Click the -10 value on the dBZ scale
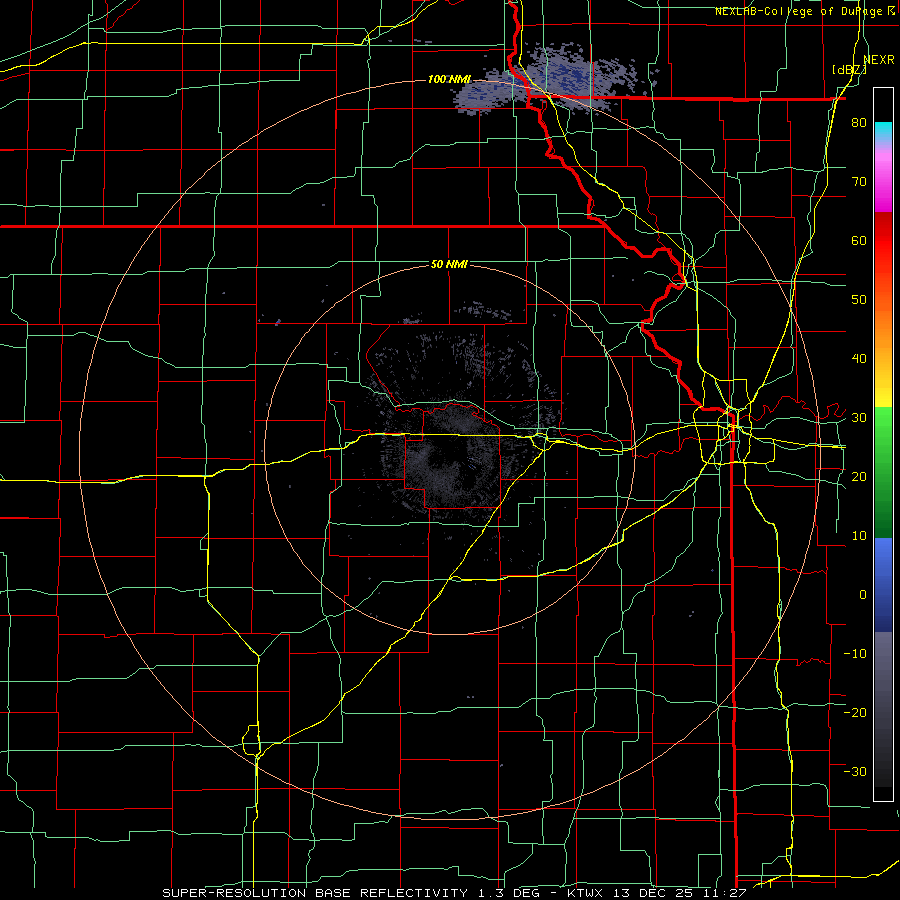The image size is (900, 900). click(x=855, y=653)
